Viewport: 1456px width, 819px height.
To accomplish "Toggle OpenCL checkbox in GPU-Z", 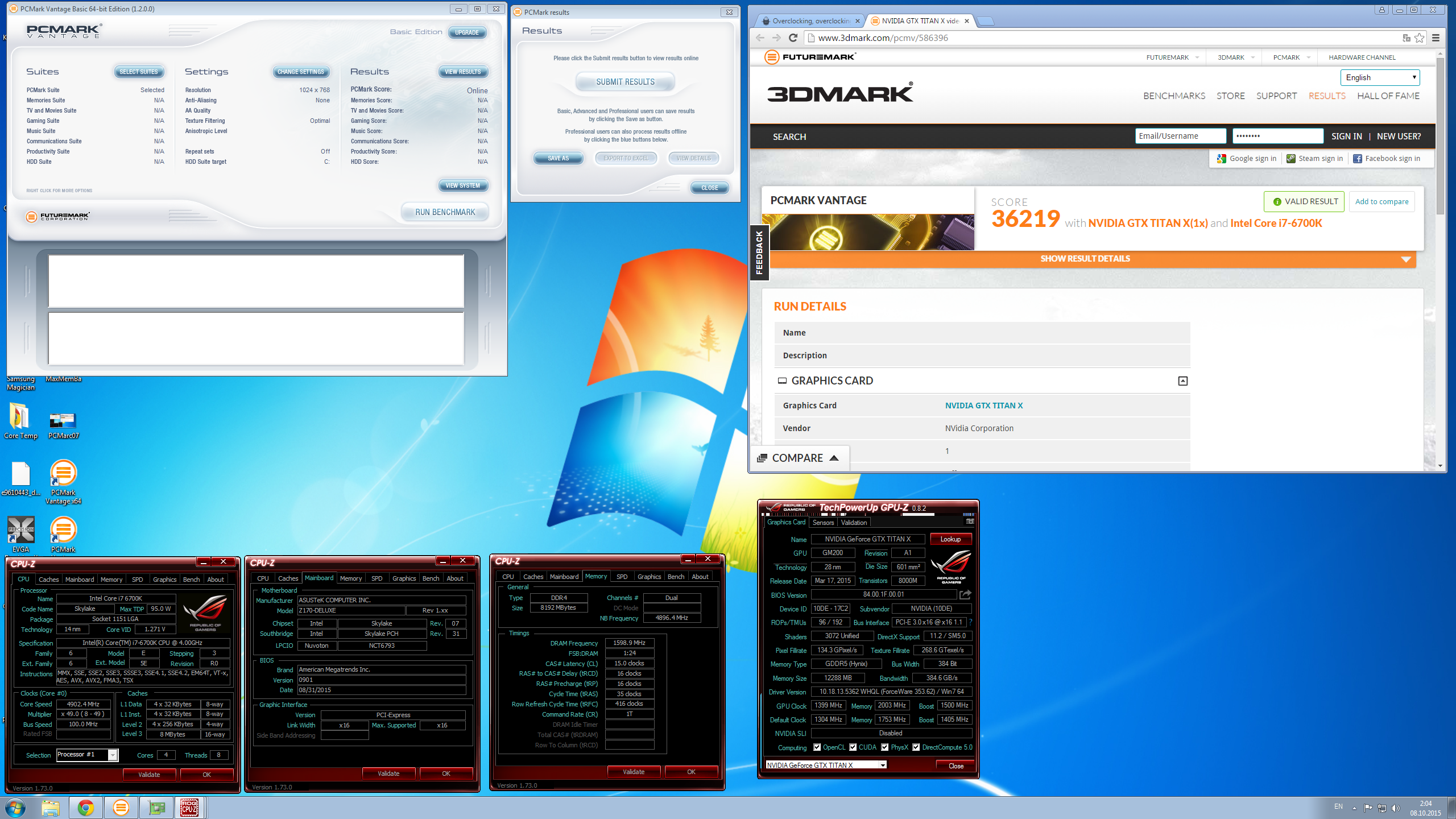I will pyautogui.click(x=817, y=747).
